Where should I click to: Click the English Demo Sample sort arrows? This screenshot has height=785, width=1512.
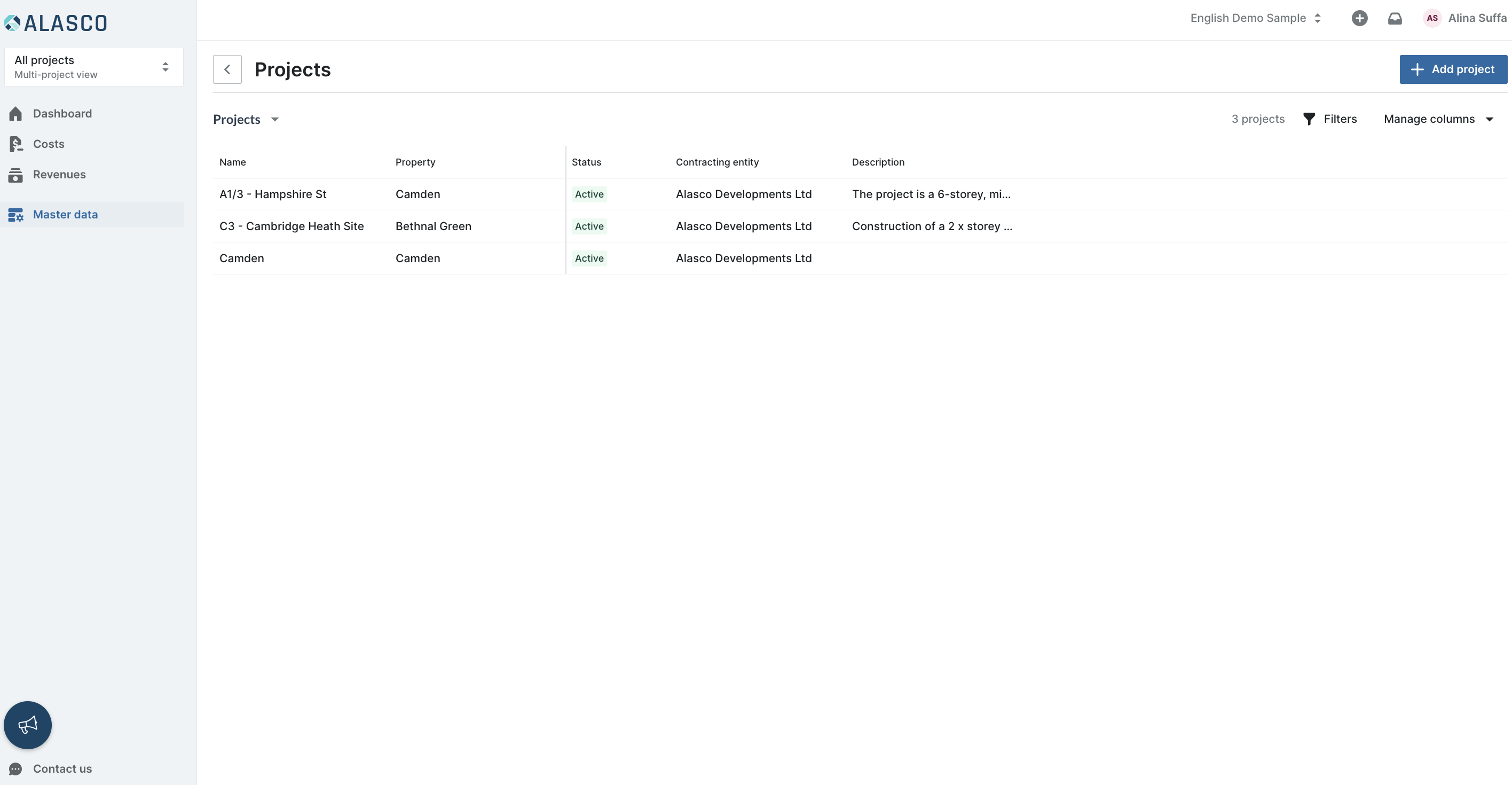tap(1317, 18)
